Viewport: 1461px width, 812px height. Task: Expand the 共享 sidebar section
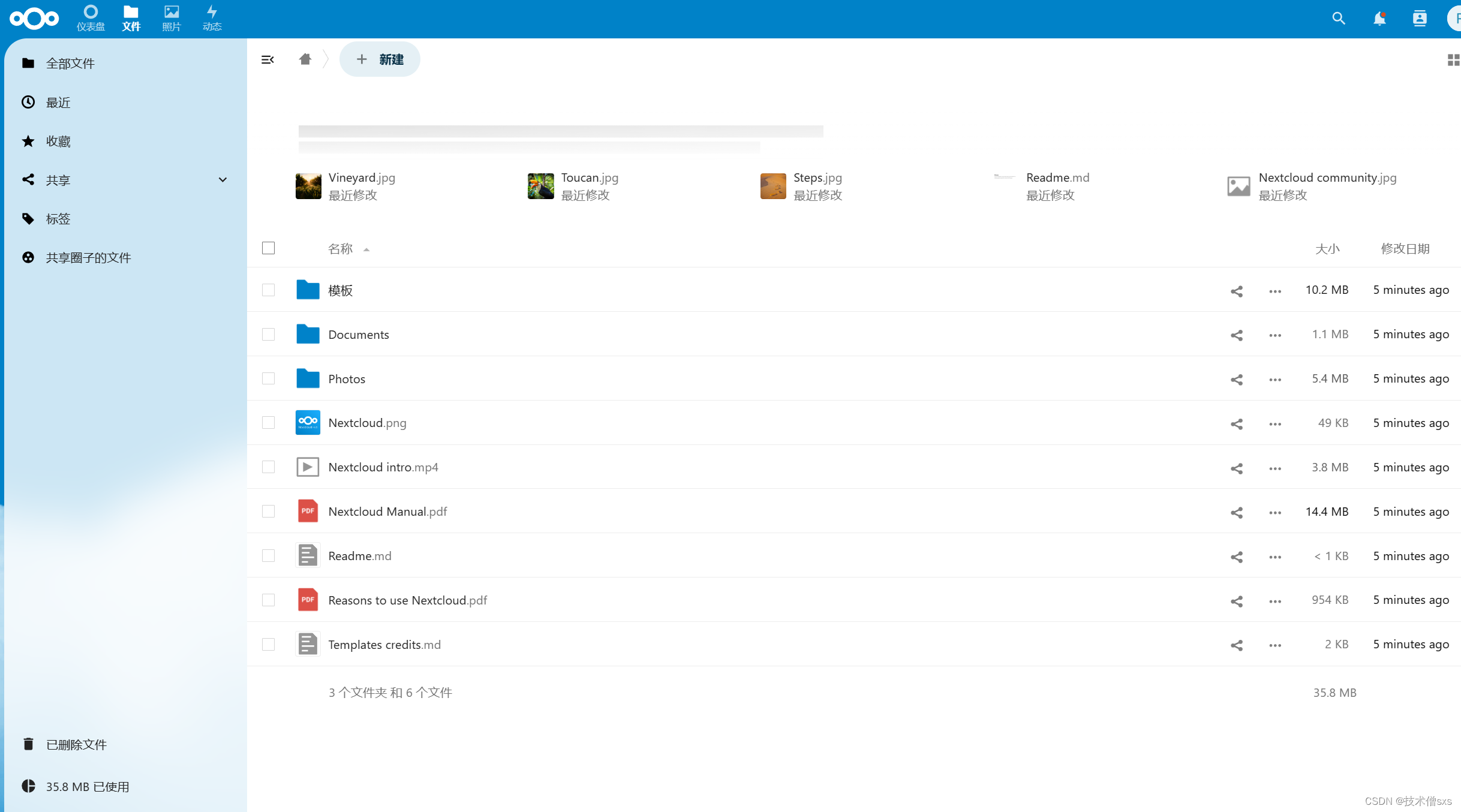[x=223, y=180]
